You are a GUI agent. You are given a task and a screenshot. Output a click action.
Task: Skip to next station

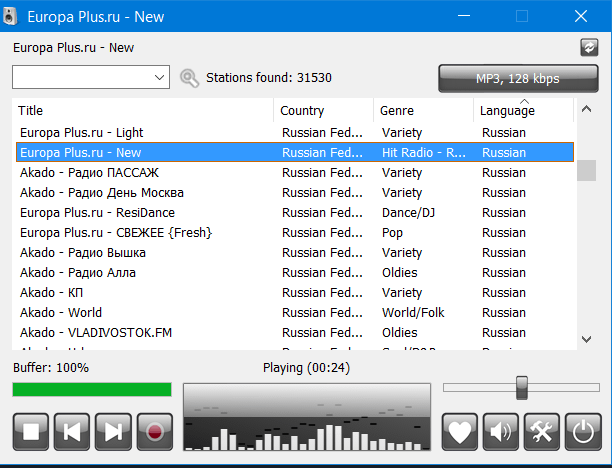click(113, 432)
